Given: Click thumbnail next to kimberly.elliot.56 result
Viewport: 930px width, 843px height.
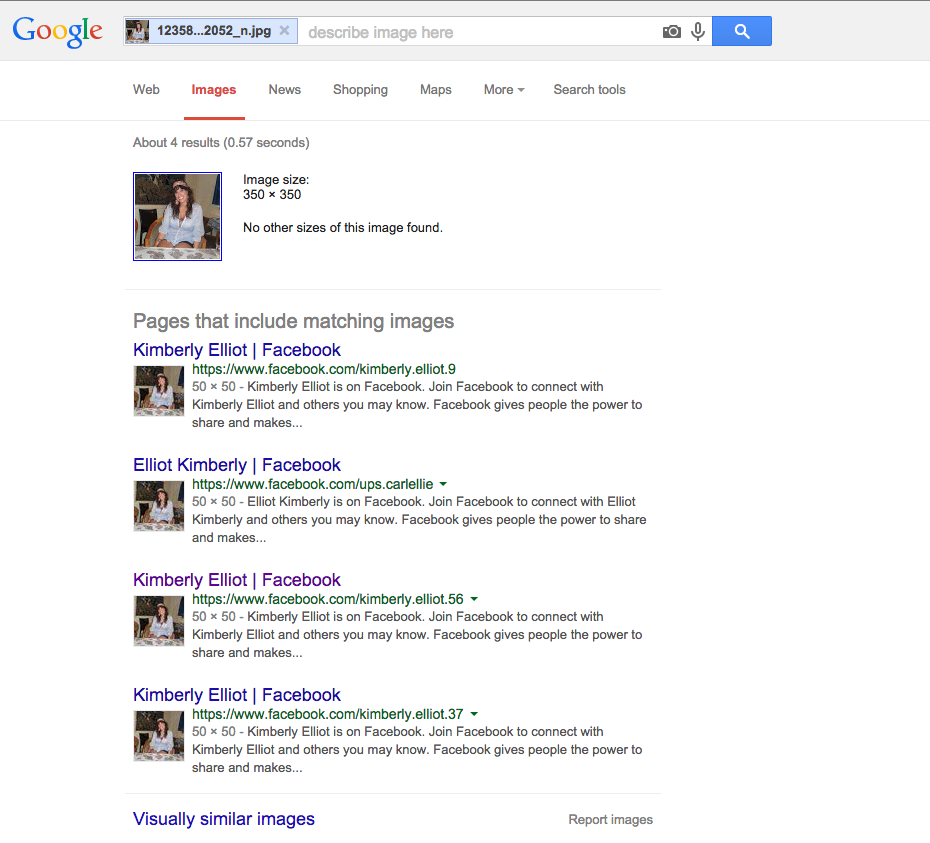Looking at the screenshot, I should click(158, 621).
